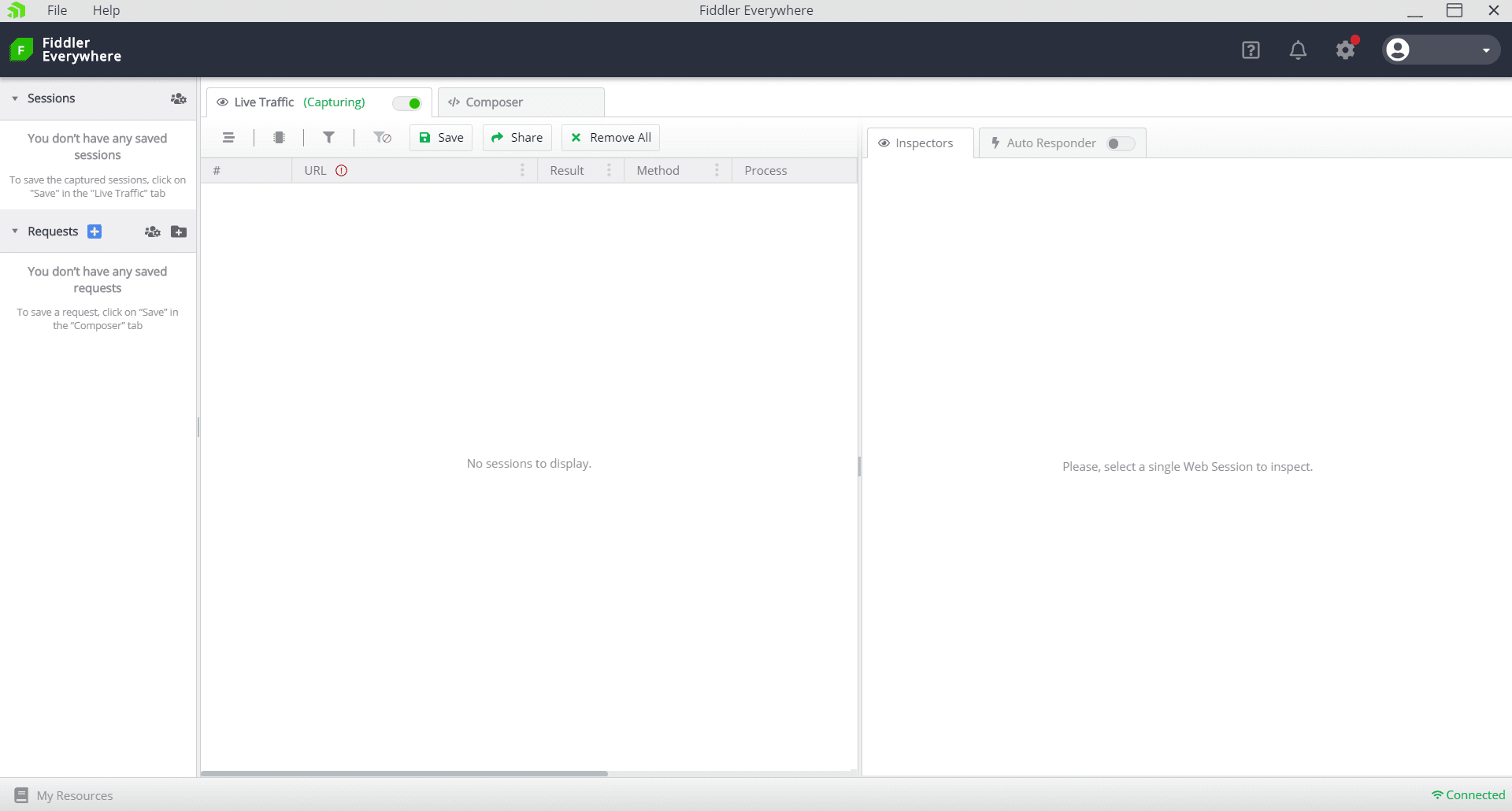The width and height of the screenshot is (1512, 811).
Task: Click the splitter handle between sessions and inspectors
Action: point(859,466)
